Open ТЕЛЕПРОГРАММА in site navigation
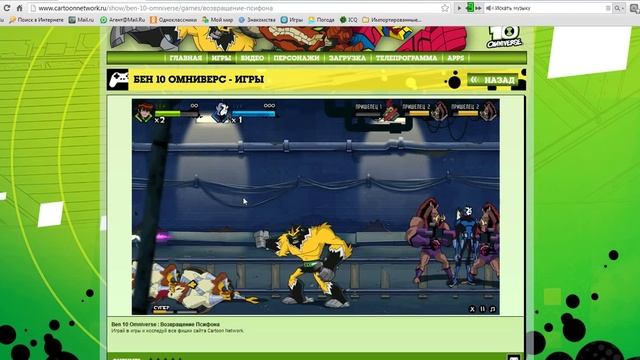Viewport: 640px width, 360px height. [406, 58]
